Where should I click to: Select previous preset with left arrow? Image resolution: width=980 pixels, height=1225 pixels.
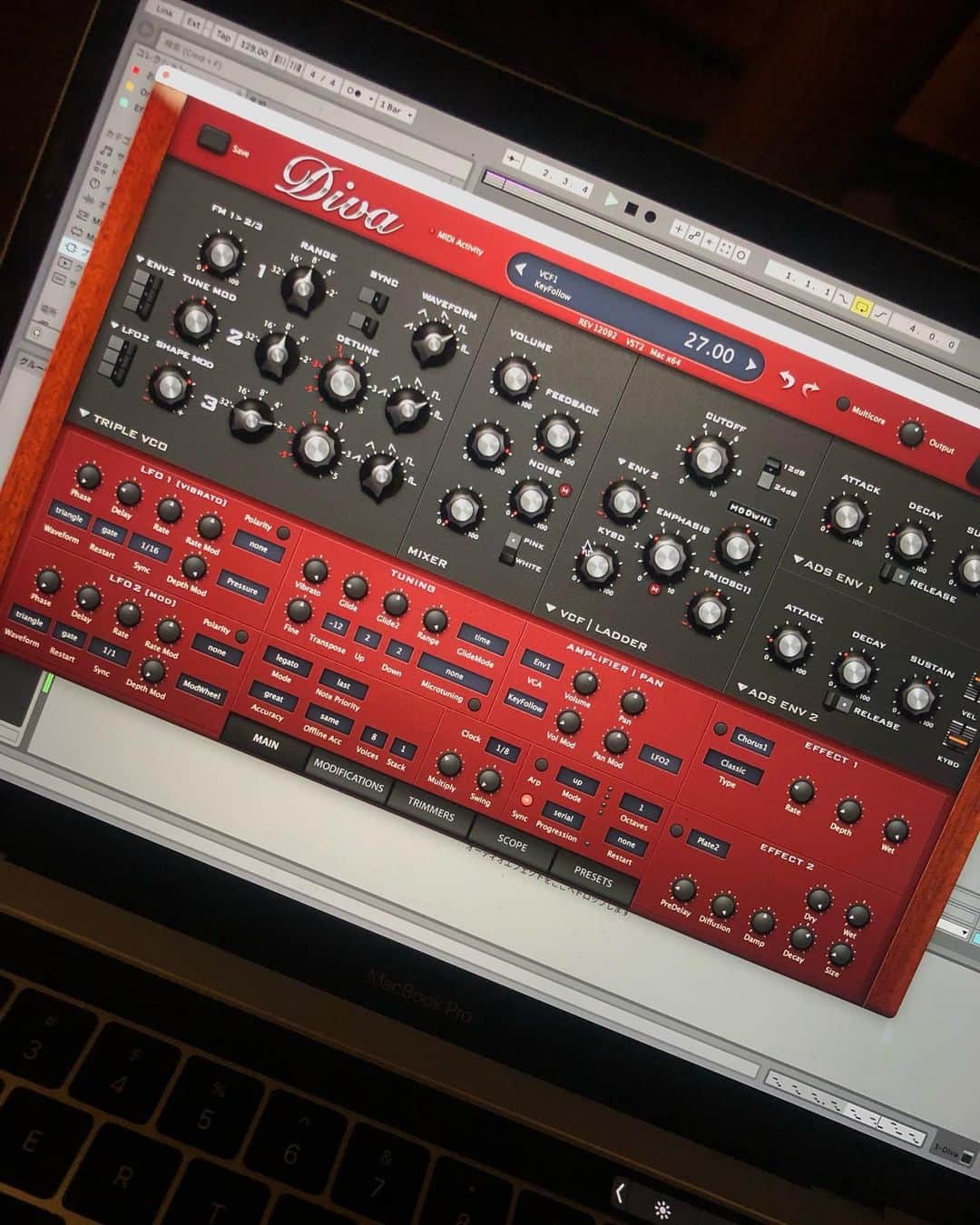click(x=521, y=268)
